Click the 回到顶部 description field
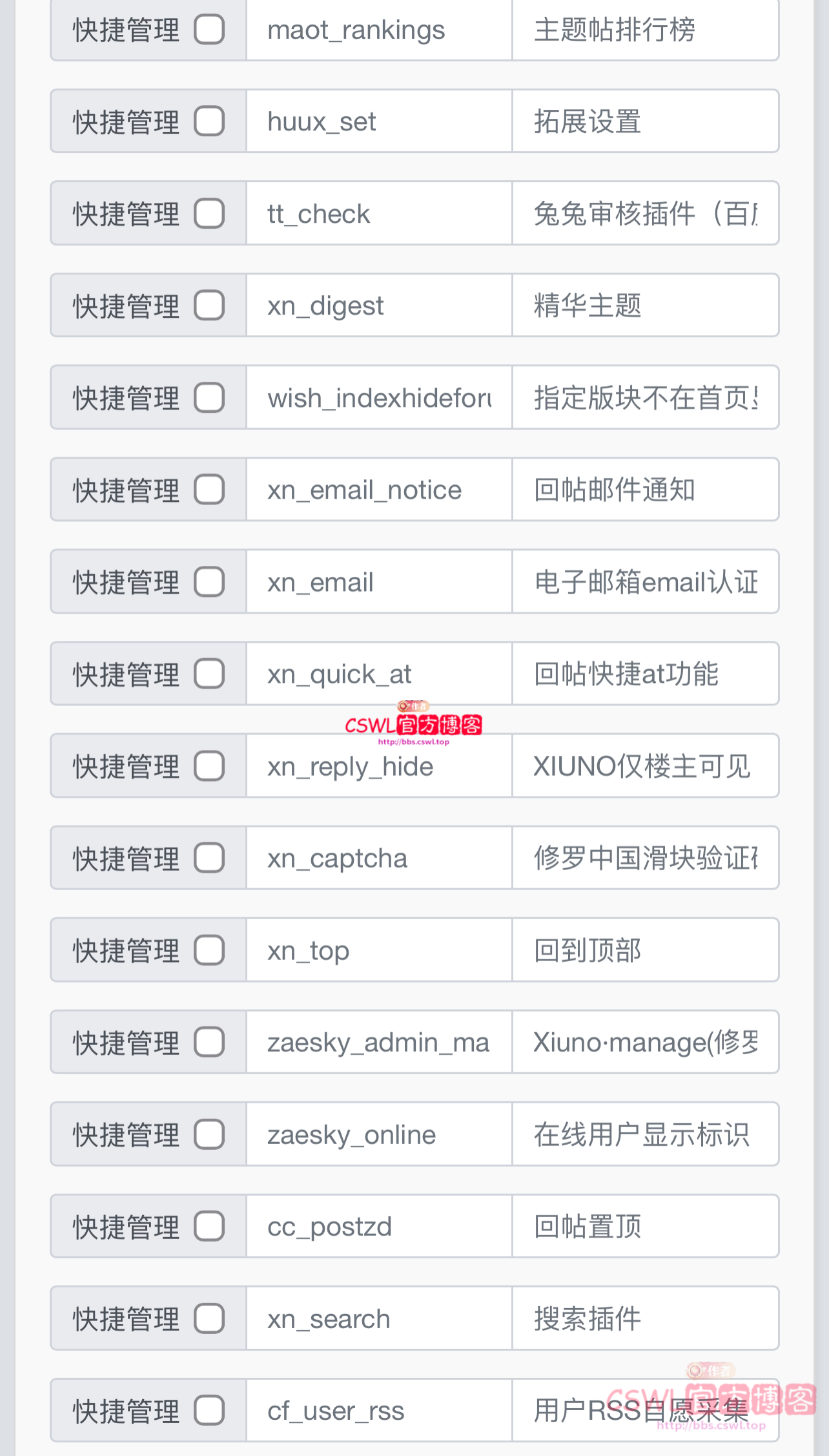The width and height of the screenshot is (829, 1456). click(646, 950)
